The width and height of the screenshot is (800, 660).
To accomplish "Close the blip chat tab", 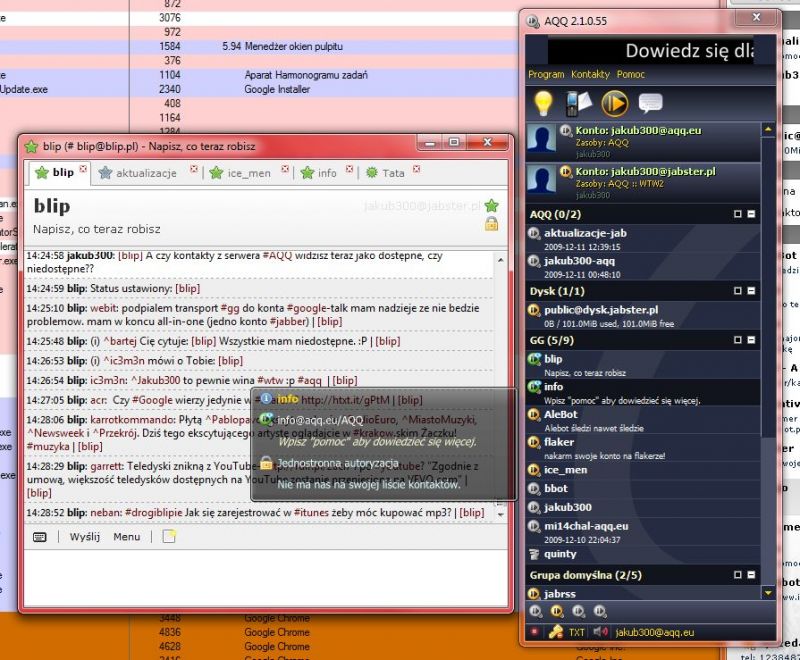I will (83, 168).
